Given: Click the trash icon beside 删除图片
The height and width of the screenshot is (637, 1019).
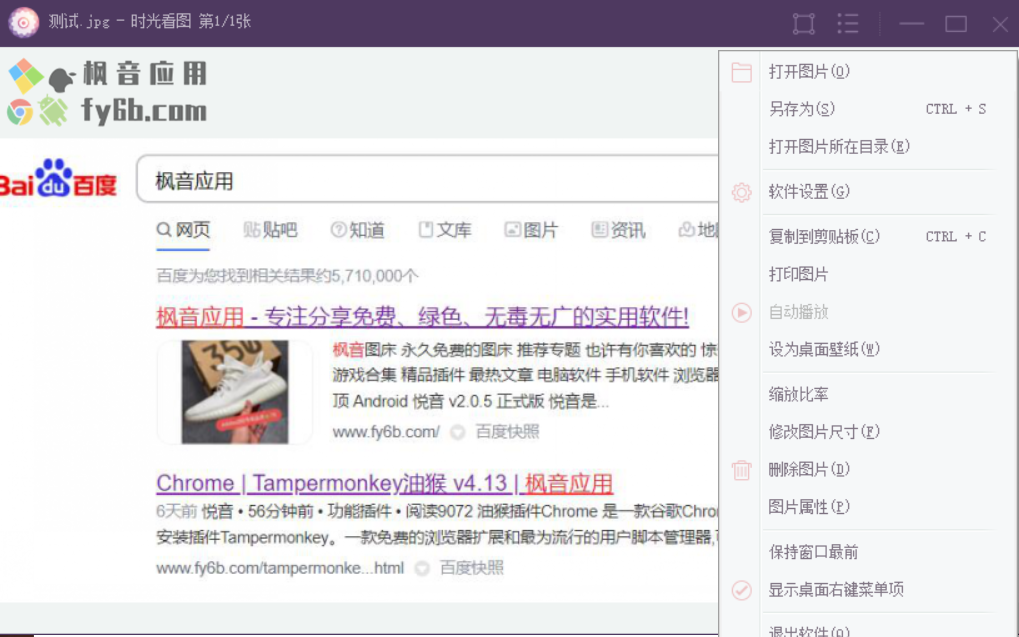Looking at the screenshot, I should pos(742,469).
